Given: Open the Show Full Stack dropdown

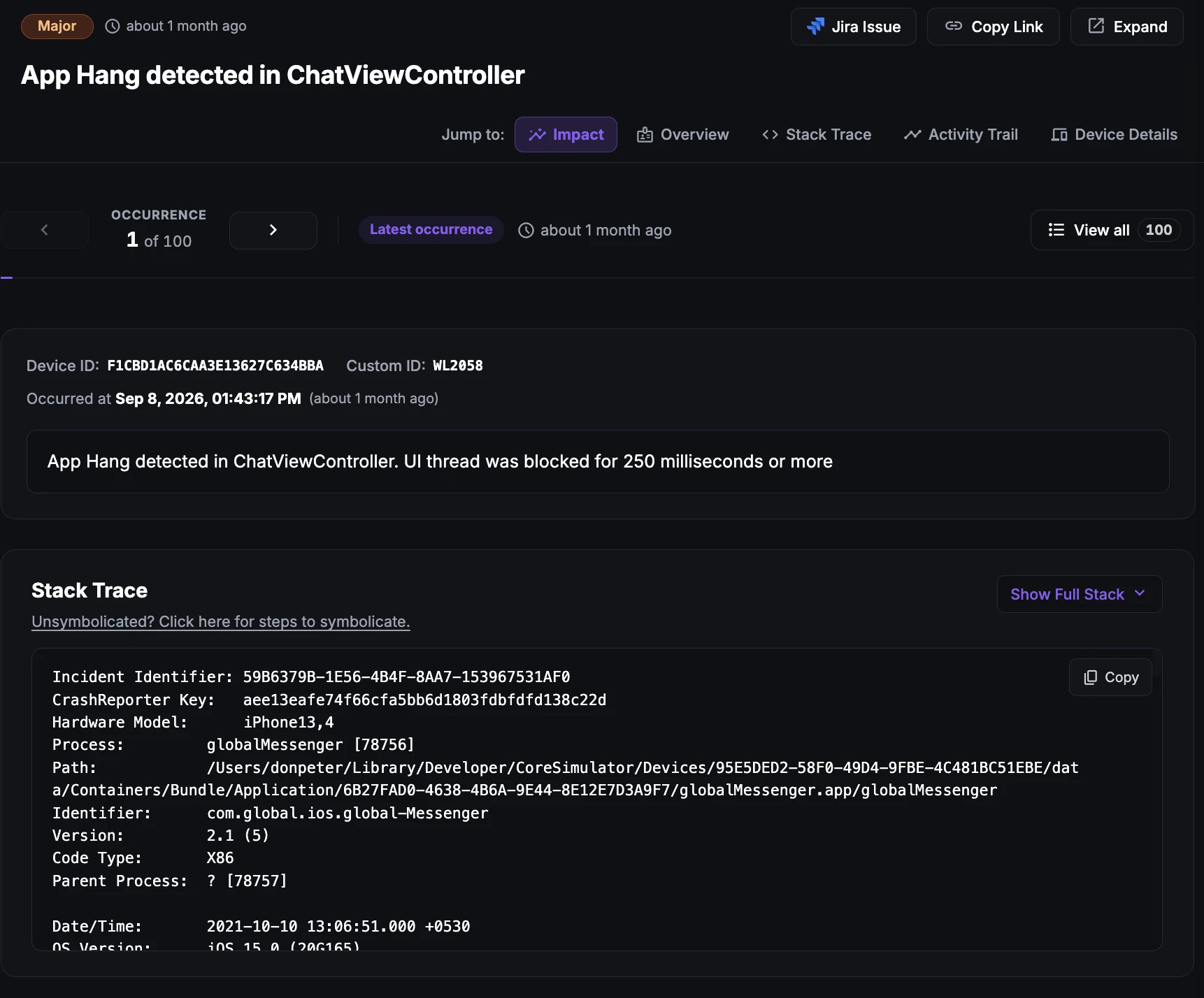Looking at the screenshot, I should pyautogui.click(x=1079, y=594).
